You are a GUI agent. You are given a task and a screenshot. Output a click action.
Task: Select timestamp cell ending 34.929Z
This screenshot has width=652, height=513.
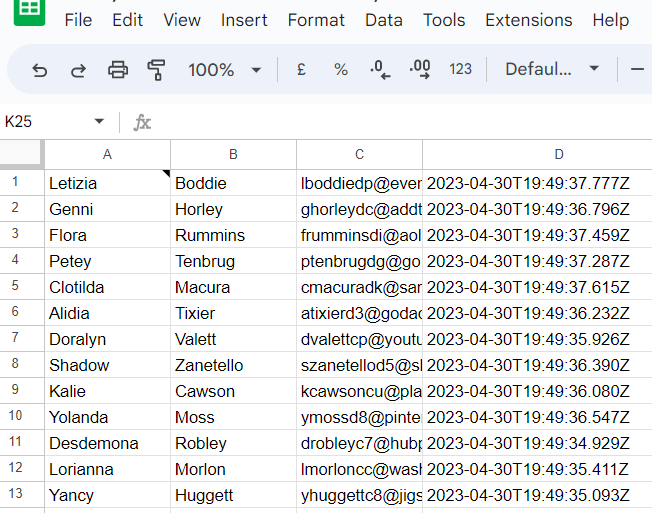click(537, 443)
